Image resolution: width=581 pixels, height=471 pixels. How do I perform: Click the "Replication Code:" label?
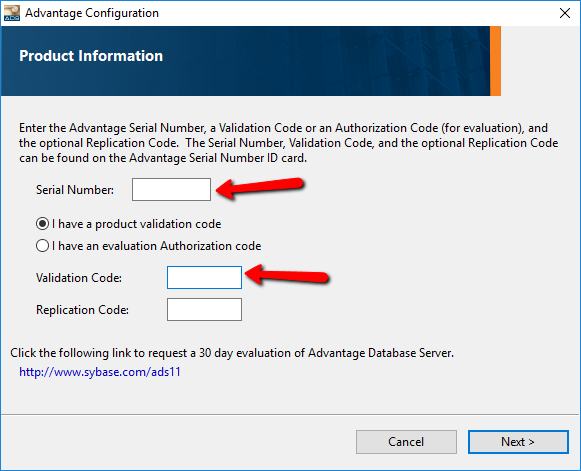tap(82, 310)
